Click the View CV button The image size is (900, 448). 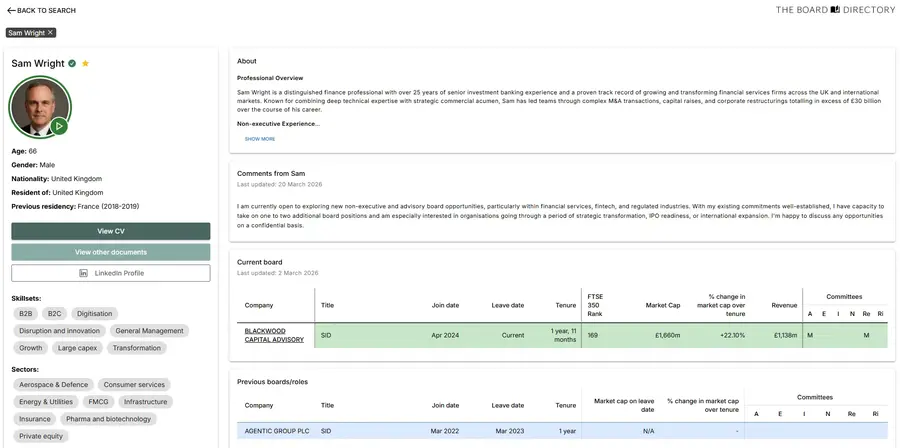point(111,231)
